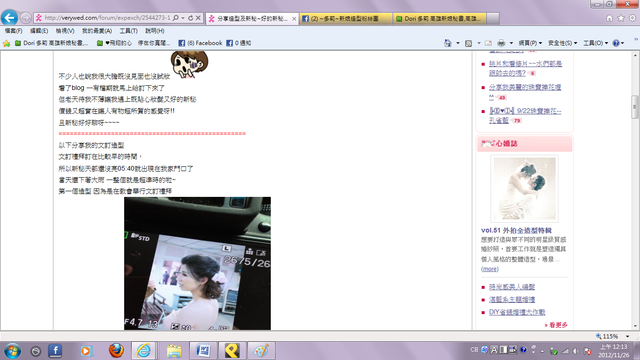Screen dimensions: 640x360
Task: Open the address bar autocomplete dropdown arrow
Action: click(183, 18)
